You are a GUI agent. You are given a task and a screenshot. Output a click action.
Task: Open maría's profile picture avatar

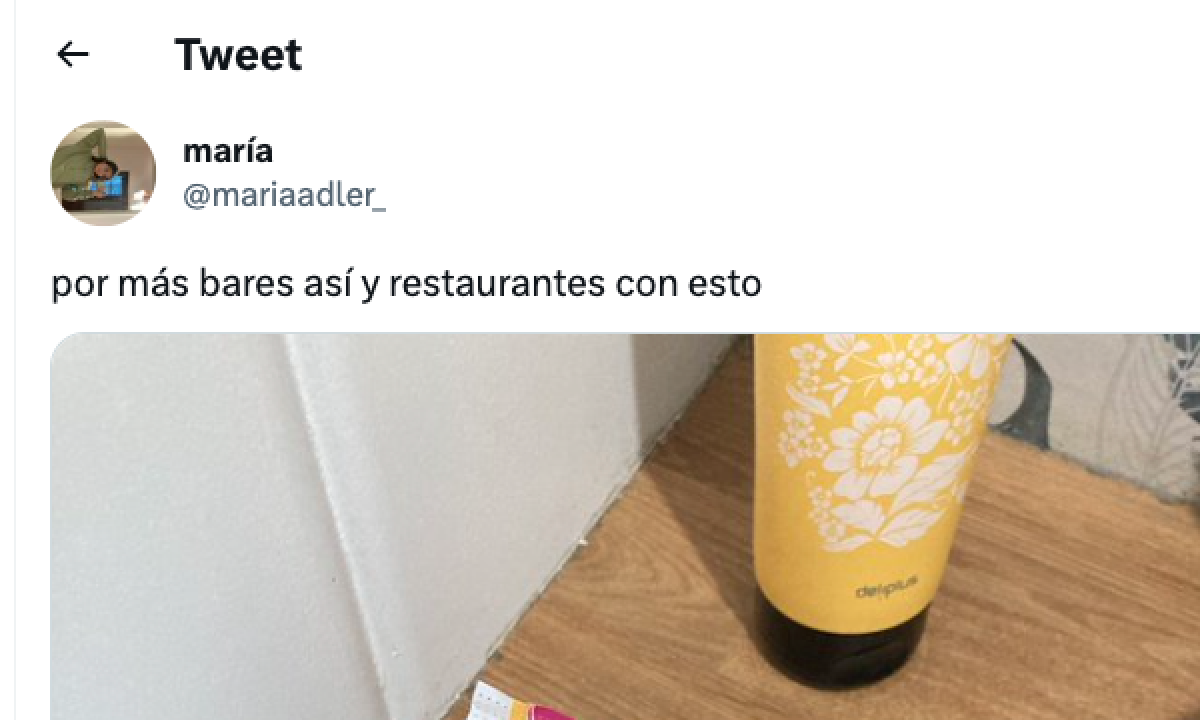click(104, 173)
